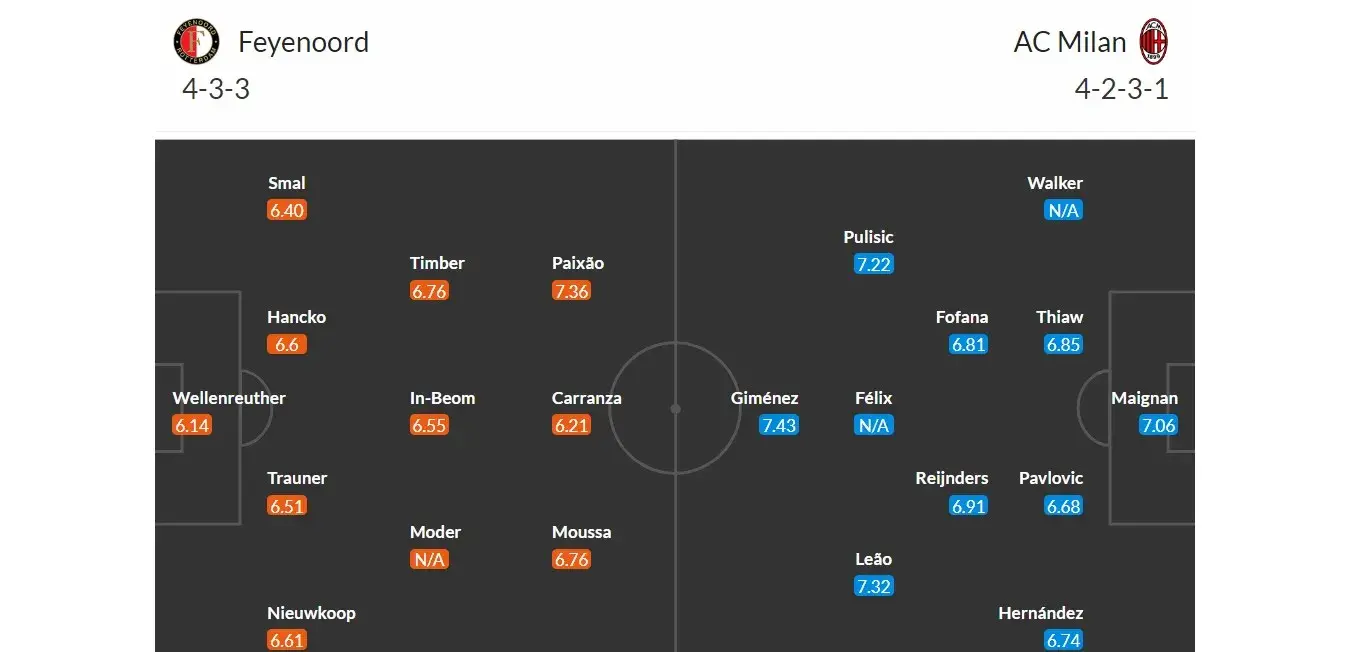Open the Feyenoord team name link

(x=303, y=42)
